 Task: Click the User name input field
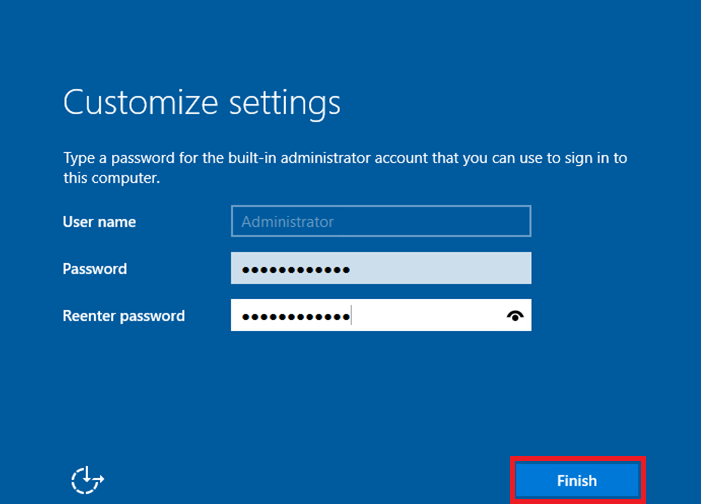coord(380,222)
